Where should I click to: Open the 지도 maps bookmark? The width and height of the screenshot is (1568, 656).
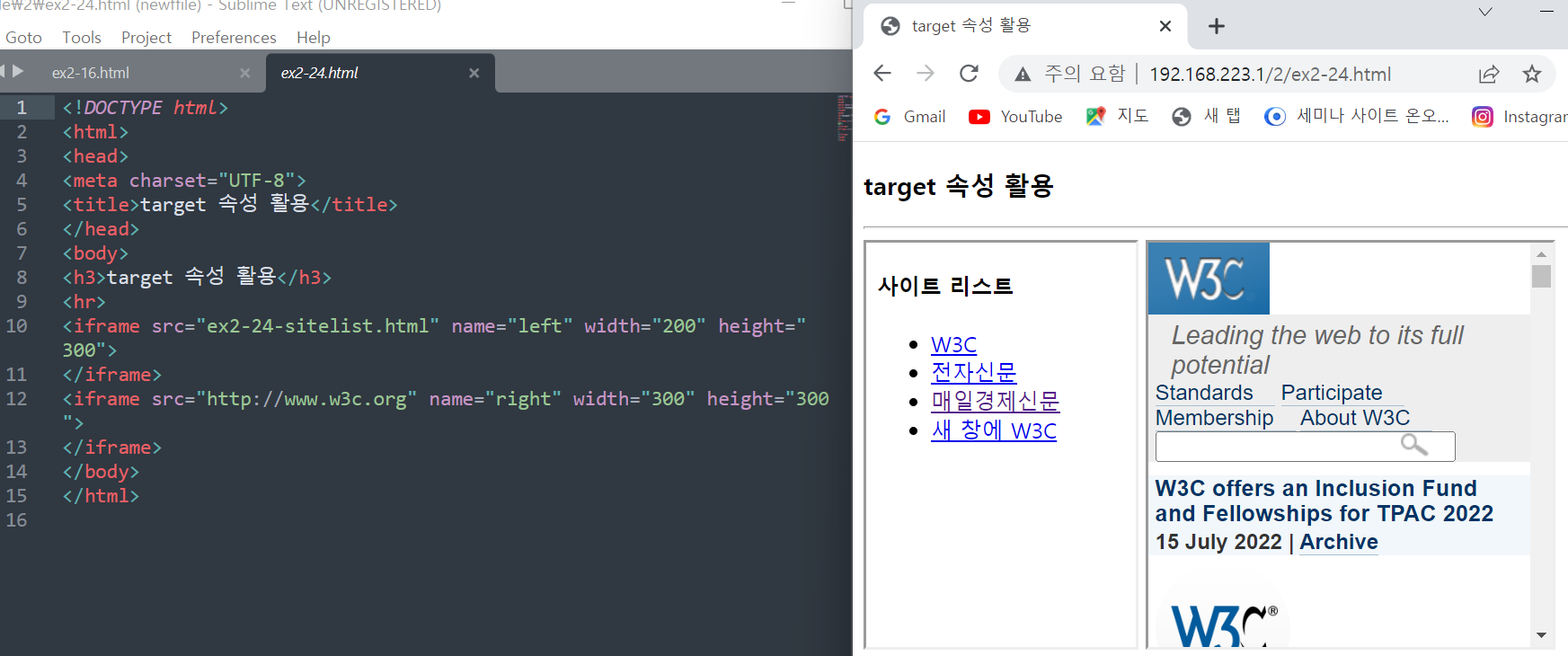pos(1117,117)
